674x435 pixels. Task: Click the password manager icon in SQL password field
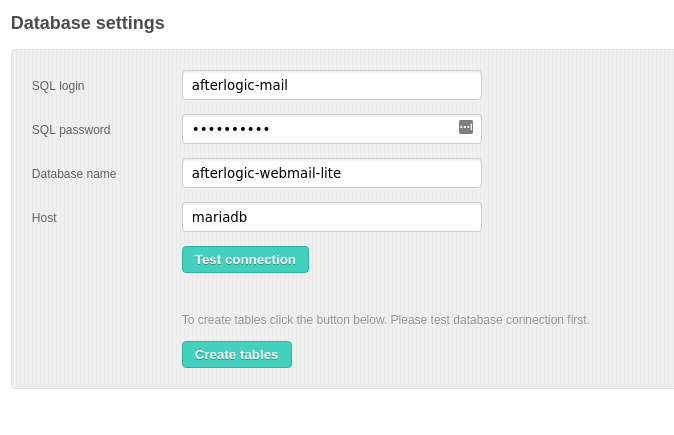466,127
